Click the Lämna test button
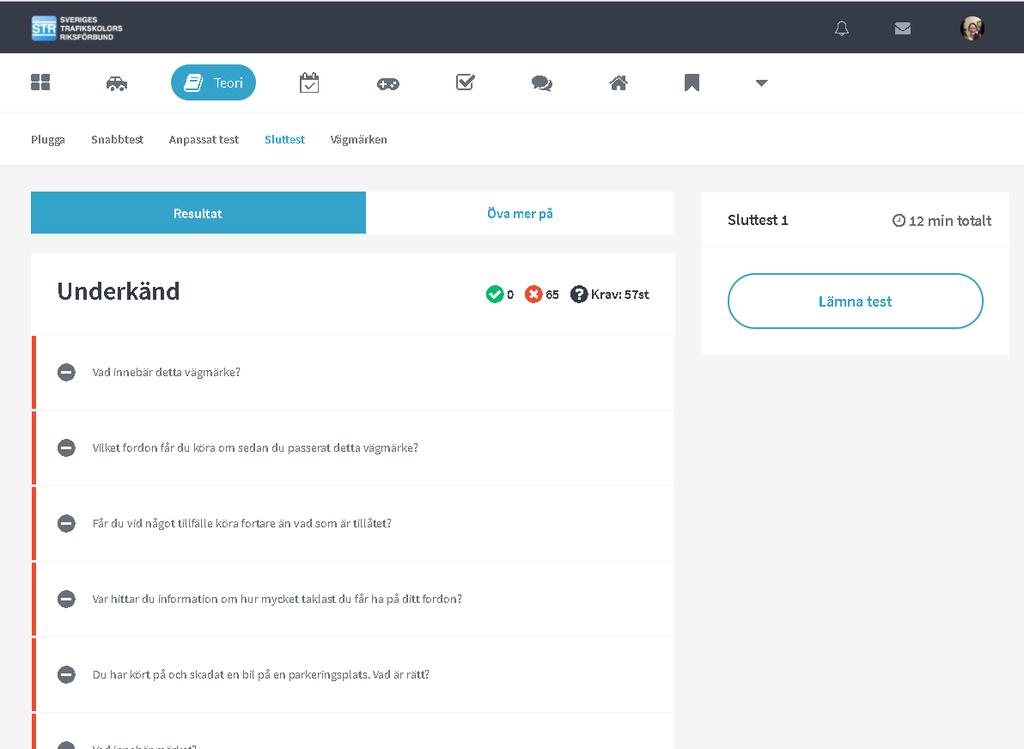Screen dimensions: 1024x749 point(855,301)
